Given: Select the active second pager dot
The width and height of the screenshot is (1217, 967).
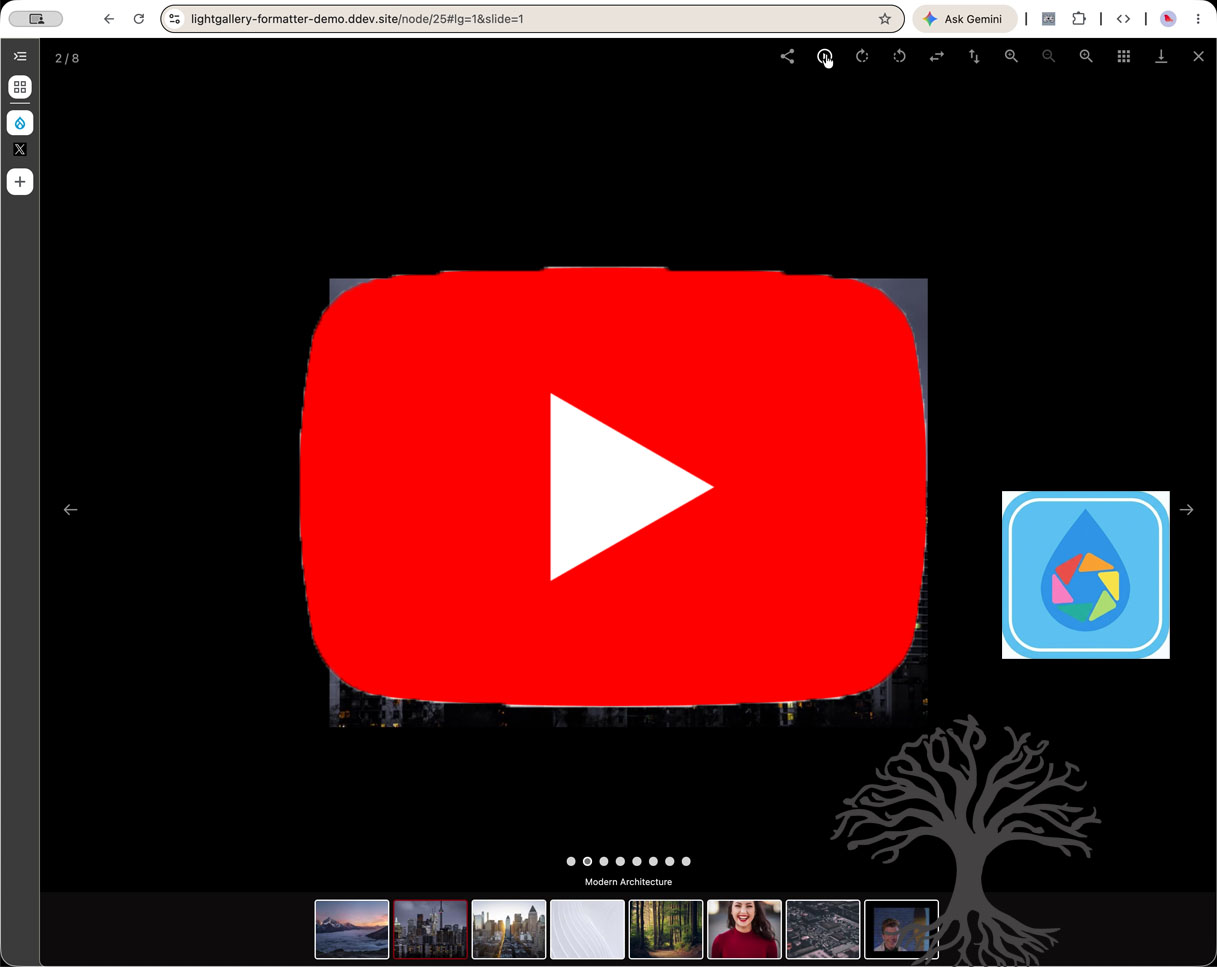Looking at the screenshot, I should (587, 861).
